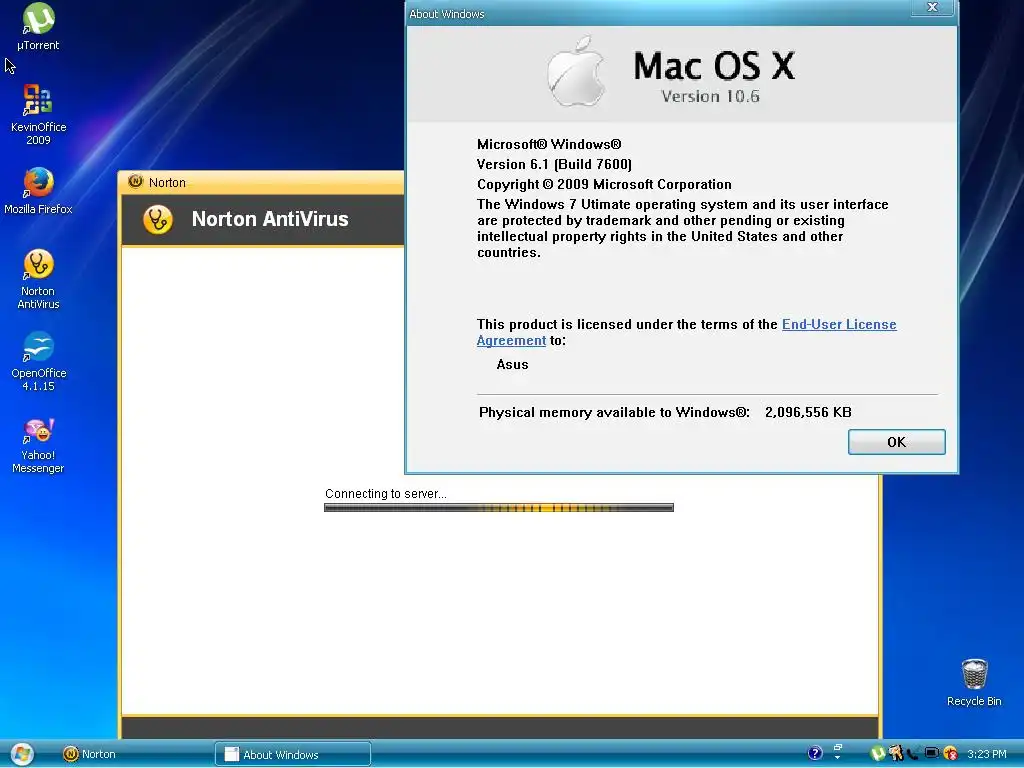Open the Recycle Bin on the desktop
The image size is (1024, 768).
[x=974, y=682]
